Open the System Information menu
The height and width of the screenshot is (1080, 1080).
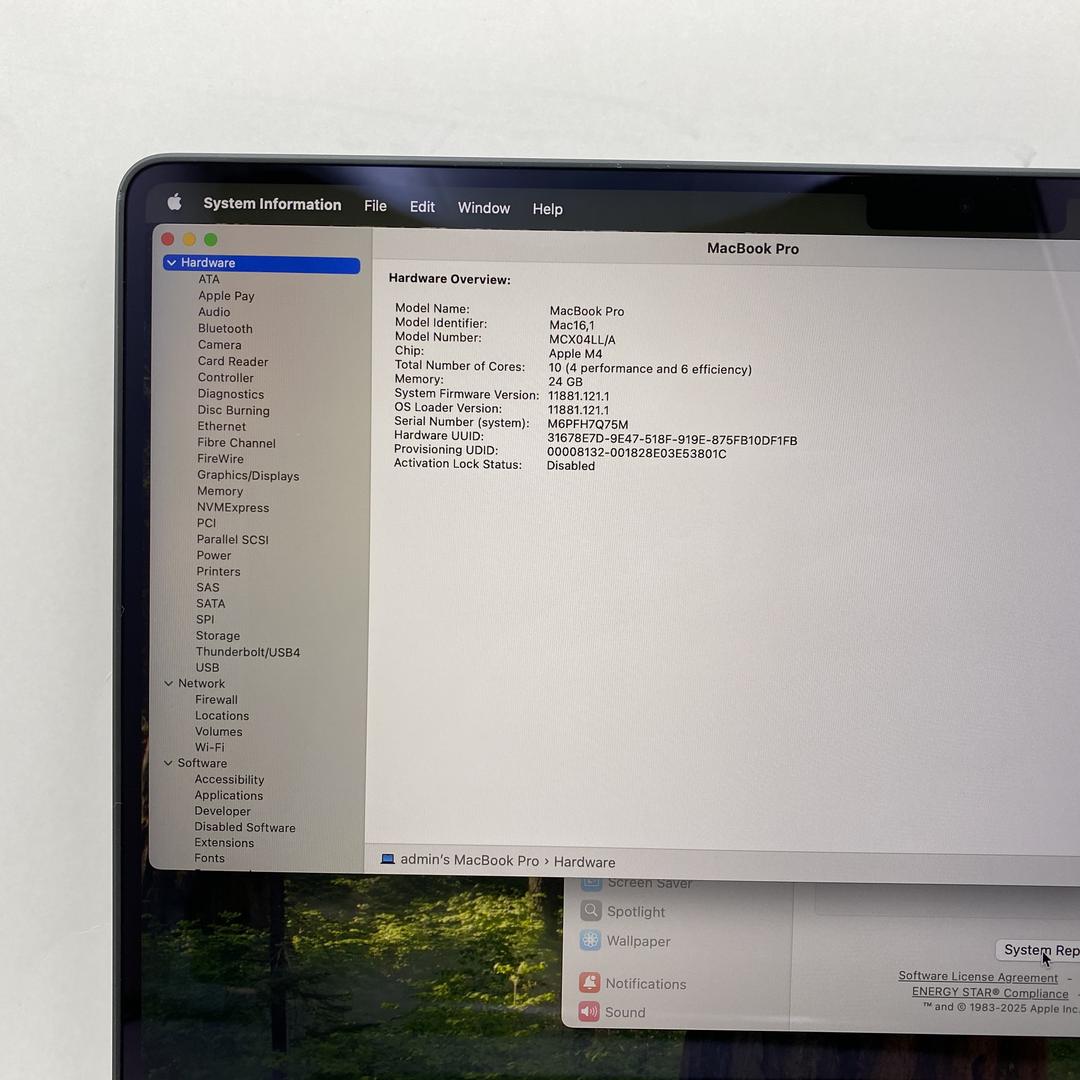pos(272,204)
